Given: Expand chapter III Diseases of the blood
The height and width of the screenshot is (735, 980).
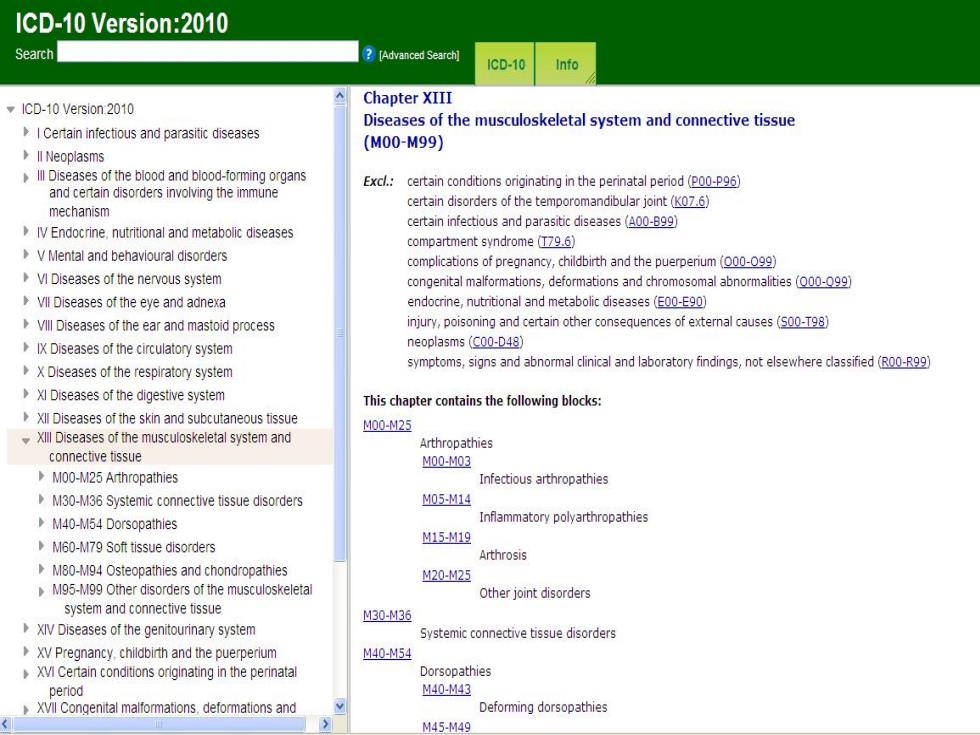Looking at the screenshot, I should click(x=26, y=178).
